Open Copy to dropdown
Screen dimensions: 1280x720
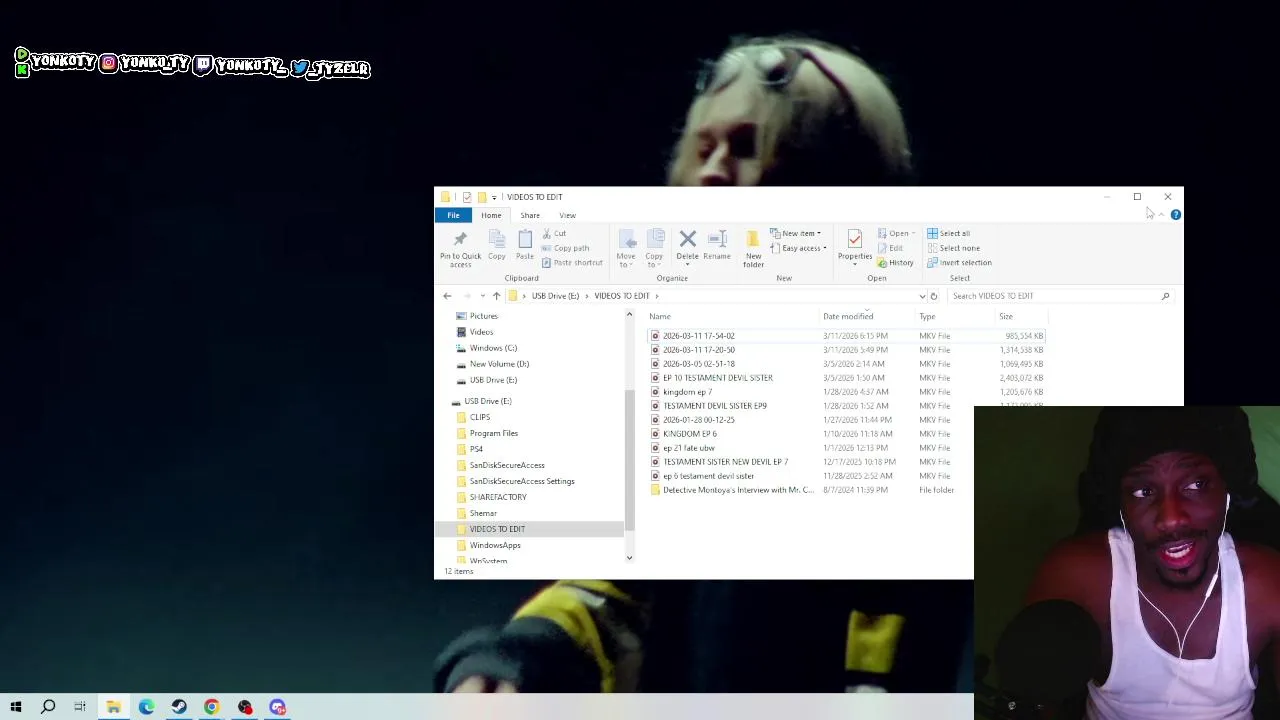654,247
